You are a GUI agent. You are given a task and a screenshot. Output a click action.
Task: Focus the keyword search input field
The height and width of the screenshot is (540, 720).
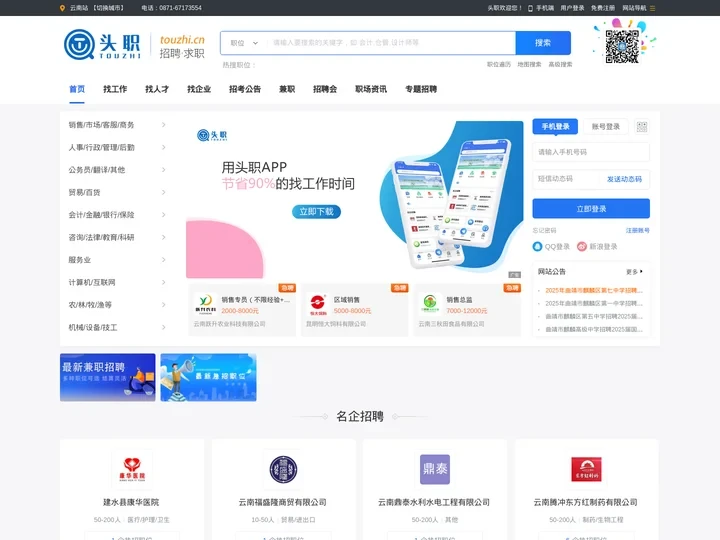(x=391, y=43)
